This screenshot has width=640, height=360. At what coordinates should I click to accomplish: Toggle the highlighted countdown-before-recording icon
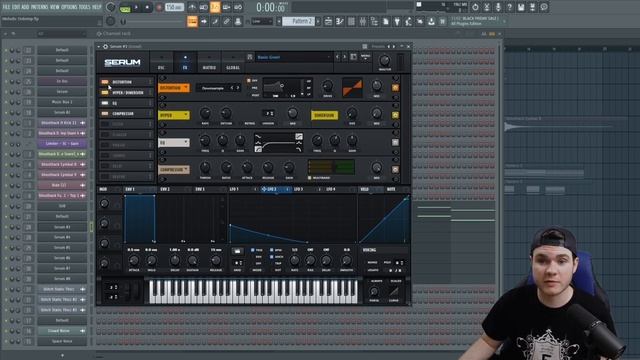(215, 7)
